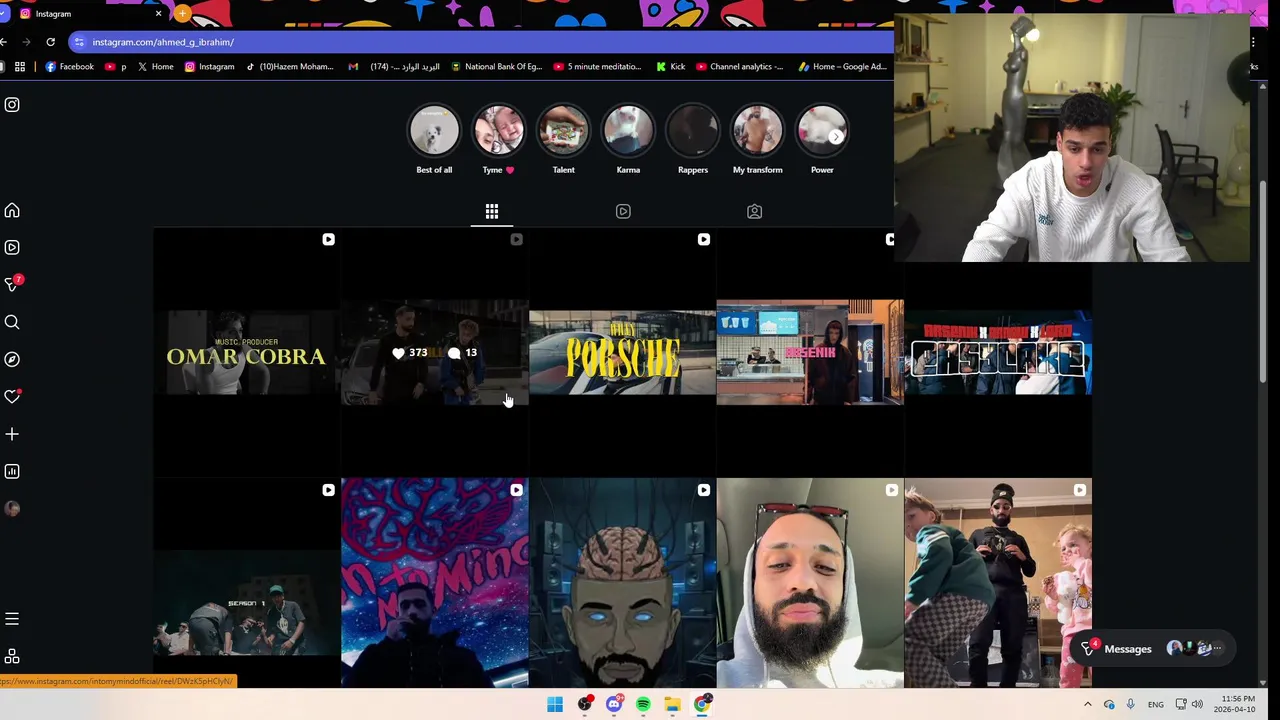Open the yellow PORSCHE post

coord(622,353)
